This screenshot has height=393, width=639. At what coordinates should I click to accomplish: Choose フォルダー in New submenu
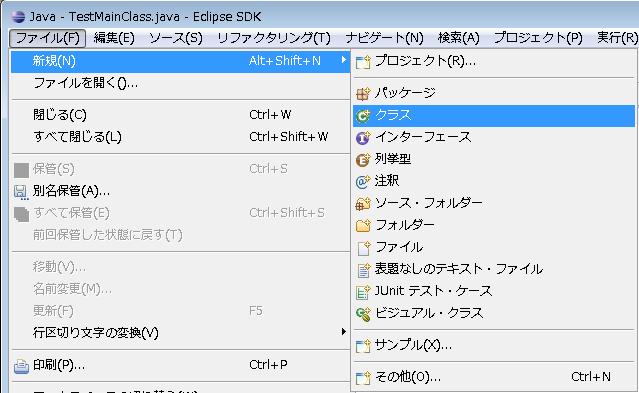(x=494, y=225)
